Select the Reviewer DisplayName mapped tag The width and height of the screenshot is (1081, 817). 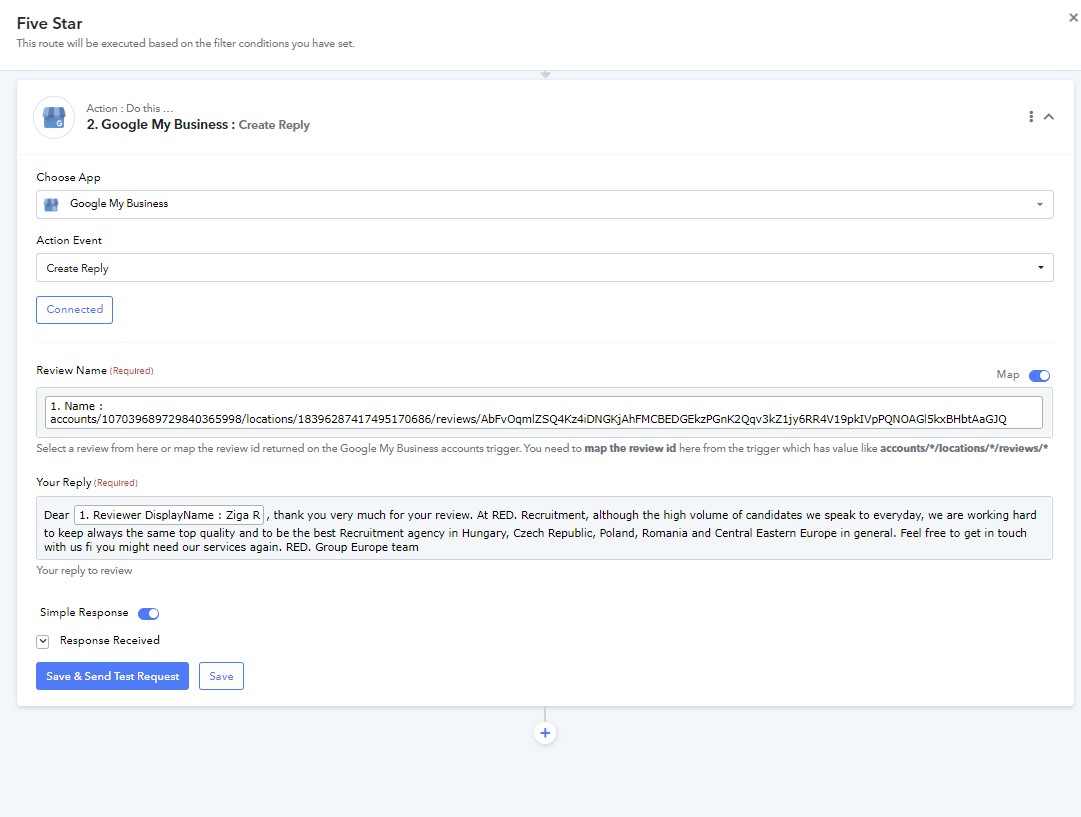[169, 515]
